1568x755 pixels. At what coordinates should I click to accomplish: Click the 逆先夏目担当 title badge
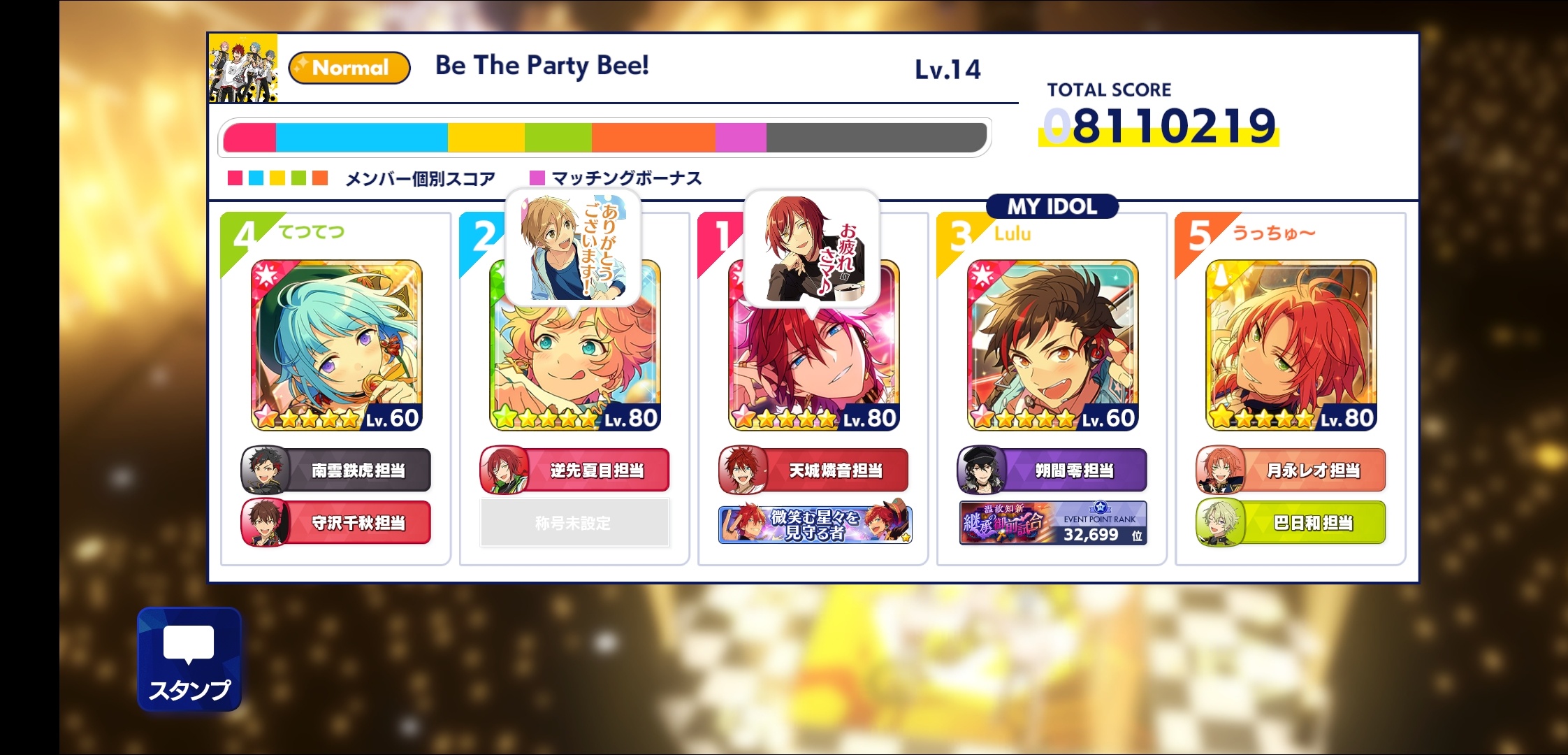pyautogui.click(x=574, y=470)
